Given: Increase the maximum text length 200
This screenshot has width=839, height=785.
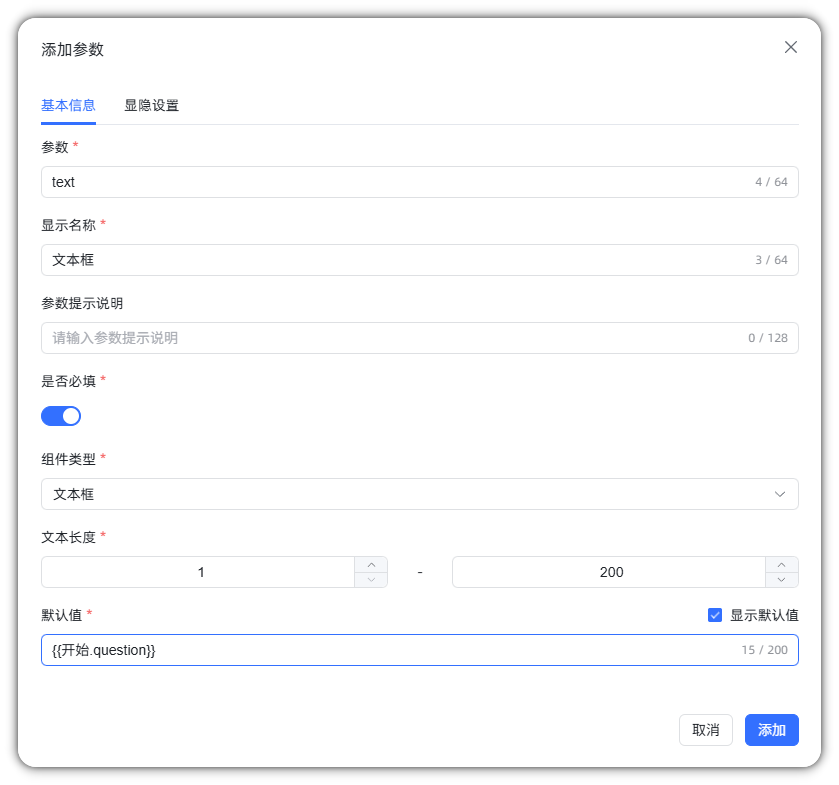Looking at the screenshot, I should (782, 565).
